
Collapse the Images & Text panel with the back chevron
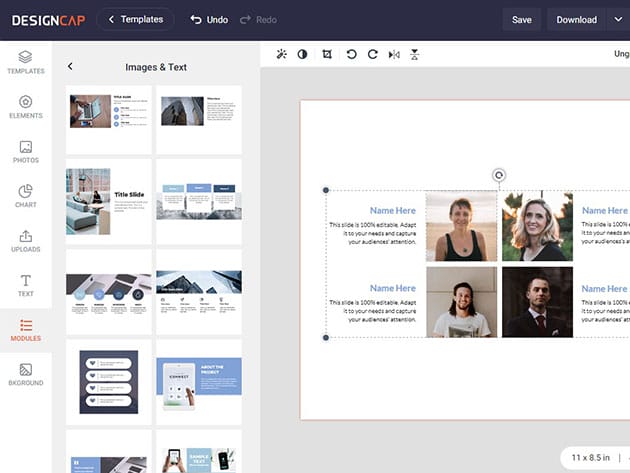pos(70,67)
